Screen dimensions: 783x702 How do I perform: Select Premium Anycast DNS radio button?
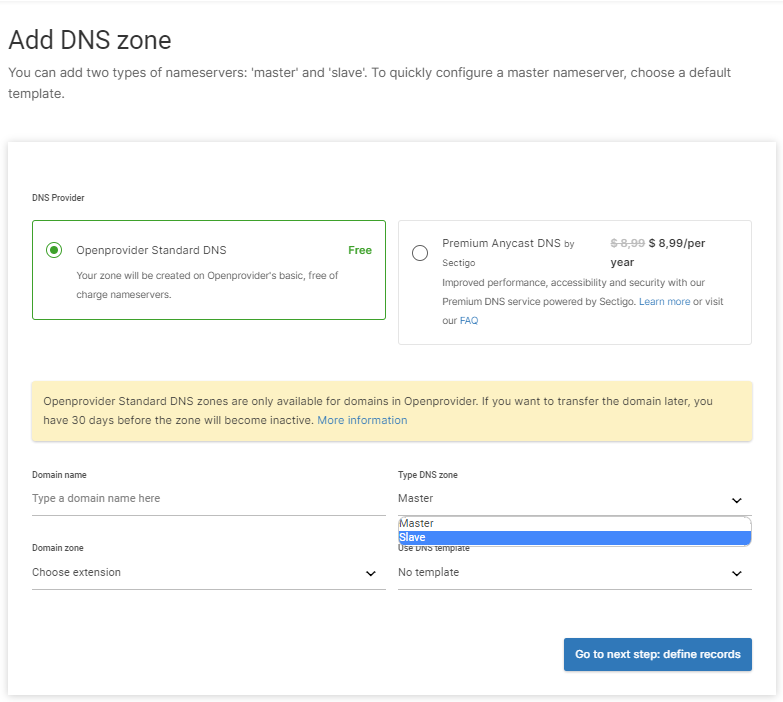(x=419, y=253)
